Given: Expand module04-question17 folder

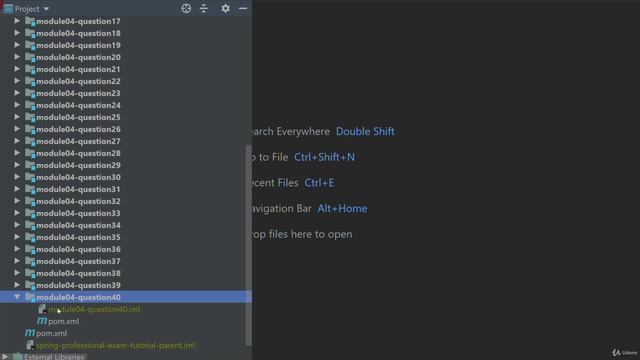Looking at the screenshot, I should coord(17,21).
